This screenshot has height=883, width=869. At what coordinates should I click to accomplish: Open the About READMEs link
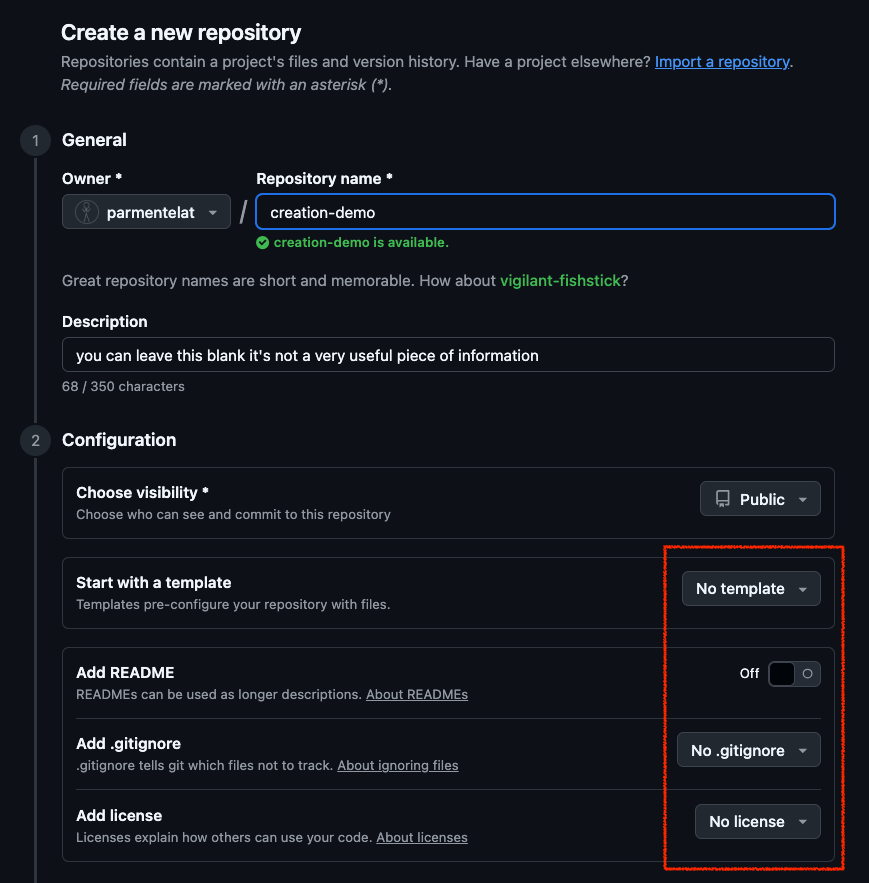point(417,694)
